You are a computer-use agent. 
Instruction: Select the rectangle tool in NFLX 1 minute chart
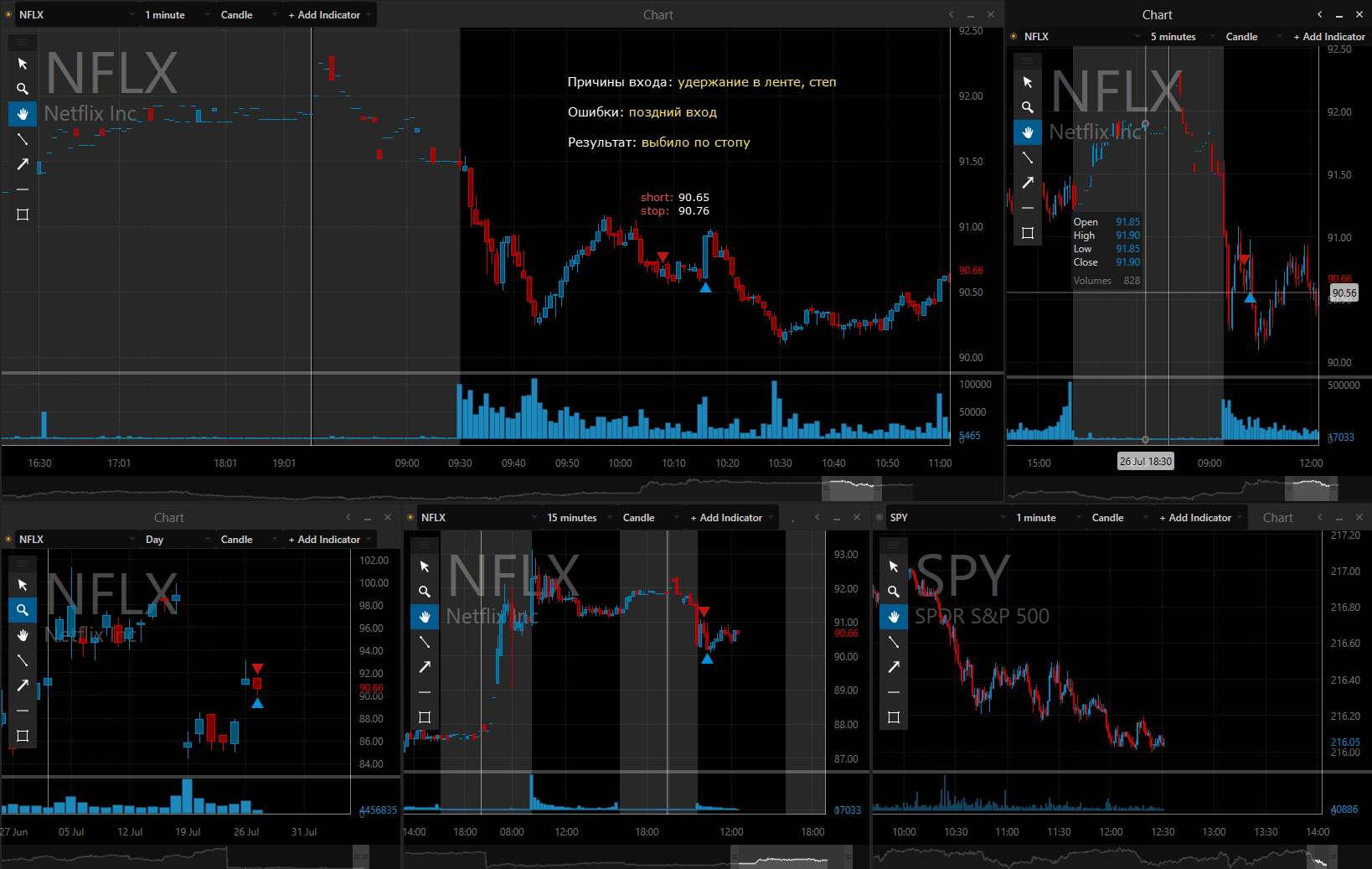[23, 215]
